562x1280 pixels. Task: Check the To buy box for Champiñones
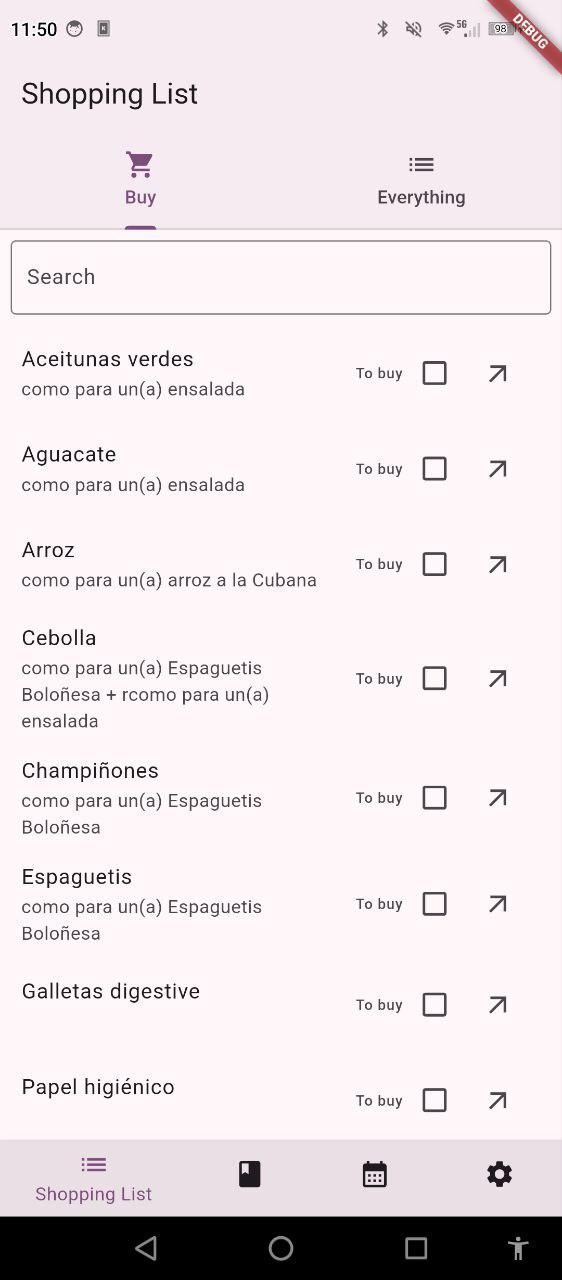pyautogui.click(x=434, y=798)
